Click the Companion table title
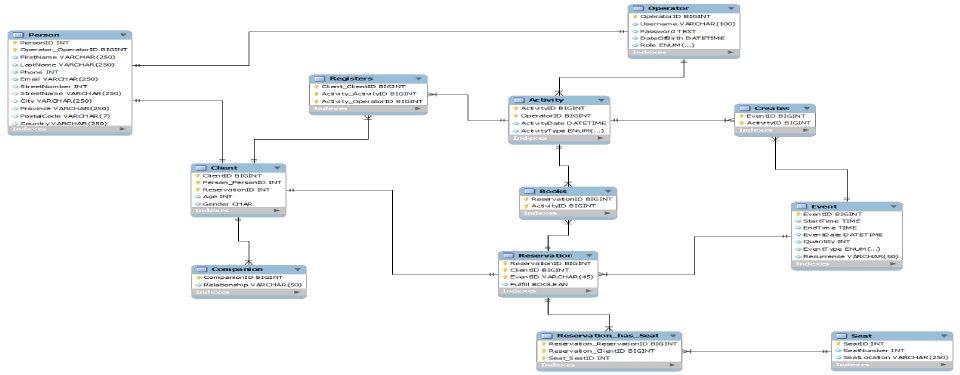Image resolution: width=960 pixels, height=375 pixels. click(x=237, y=270)
